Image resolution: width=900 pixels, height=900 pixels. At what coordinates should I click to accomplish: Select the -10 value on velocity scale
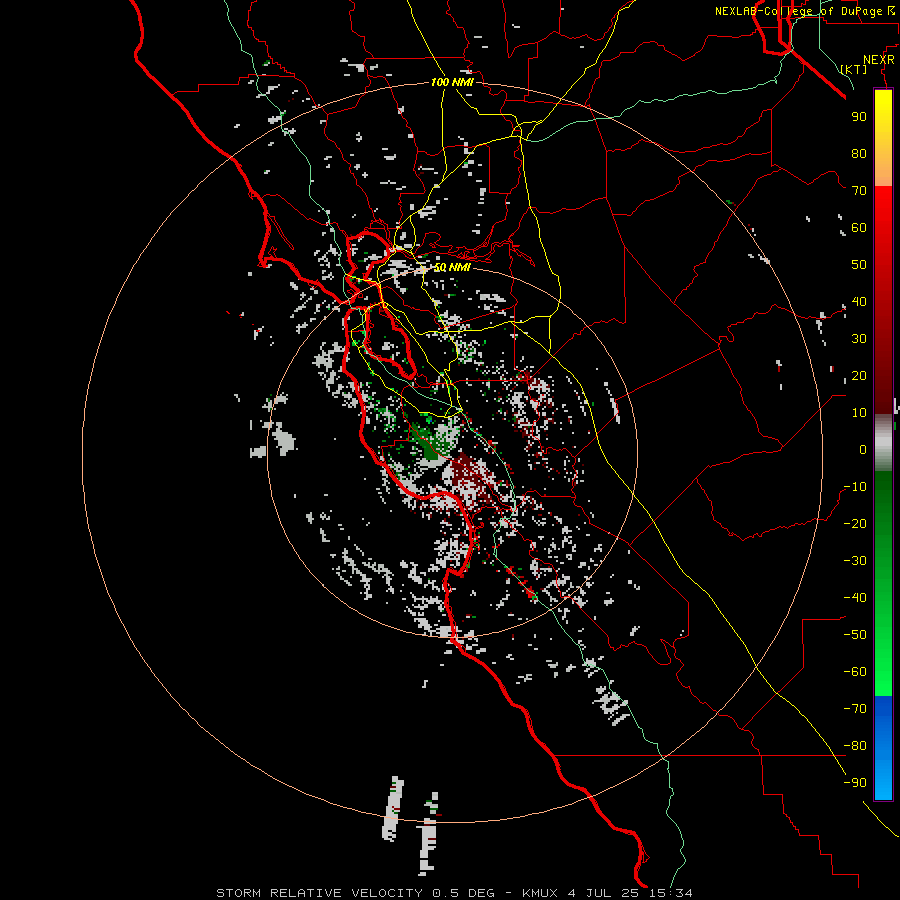(x=855, y=487)
